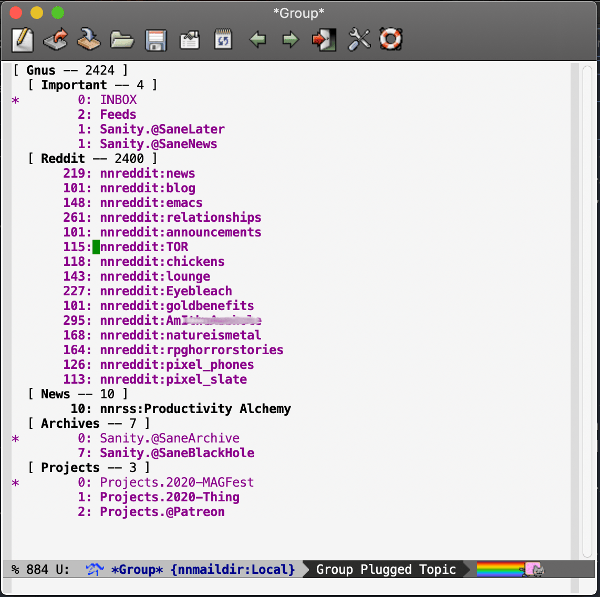Click the exit door icon
Screen dimensions: 600x597
click(x=324, y=40)
